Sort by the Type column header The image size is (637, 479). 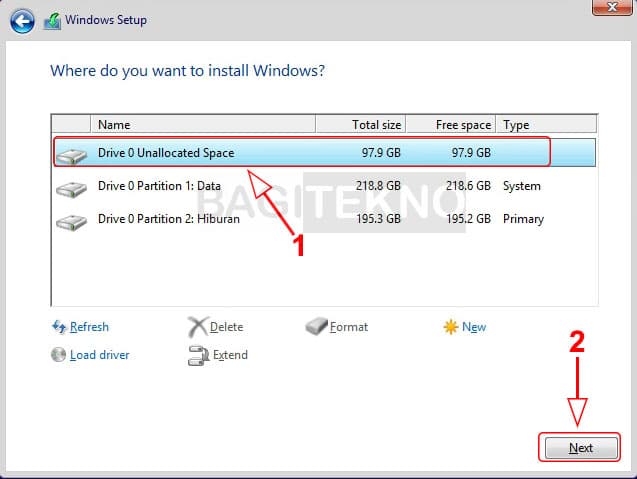pyautogui.click(x=546, y=124)
